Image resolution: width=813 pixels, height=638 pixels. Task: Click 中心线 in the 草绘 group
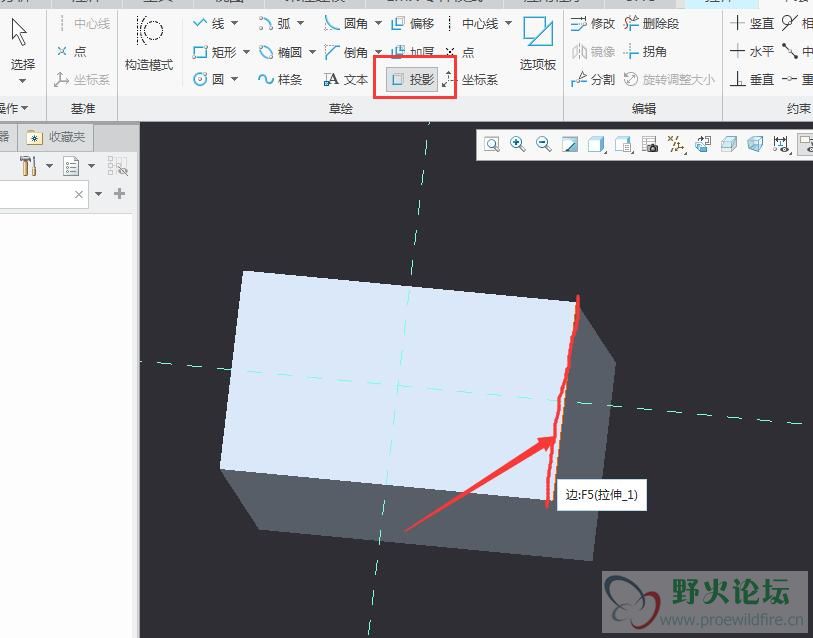(474, 23)
